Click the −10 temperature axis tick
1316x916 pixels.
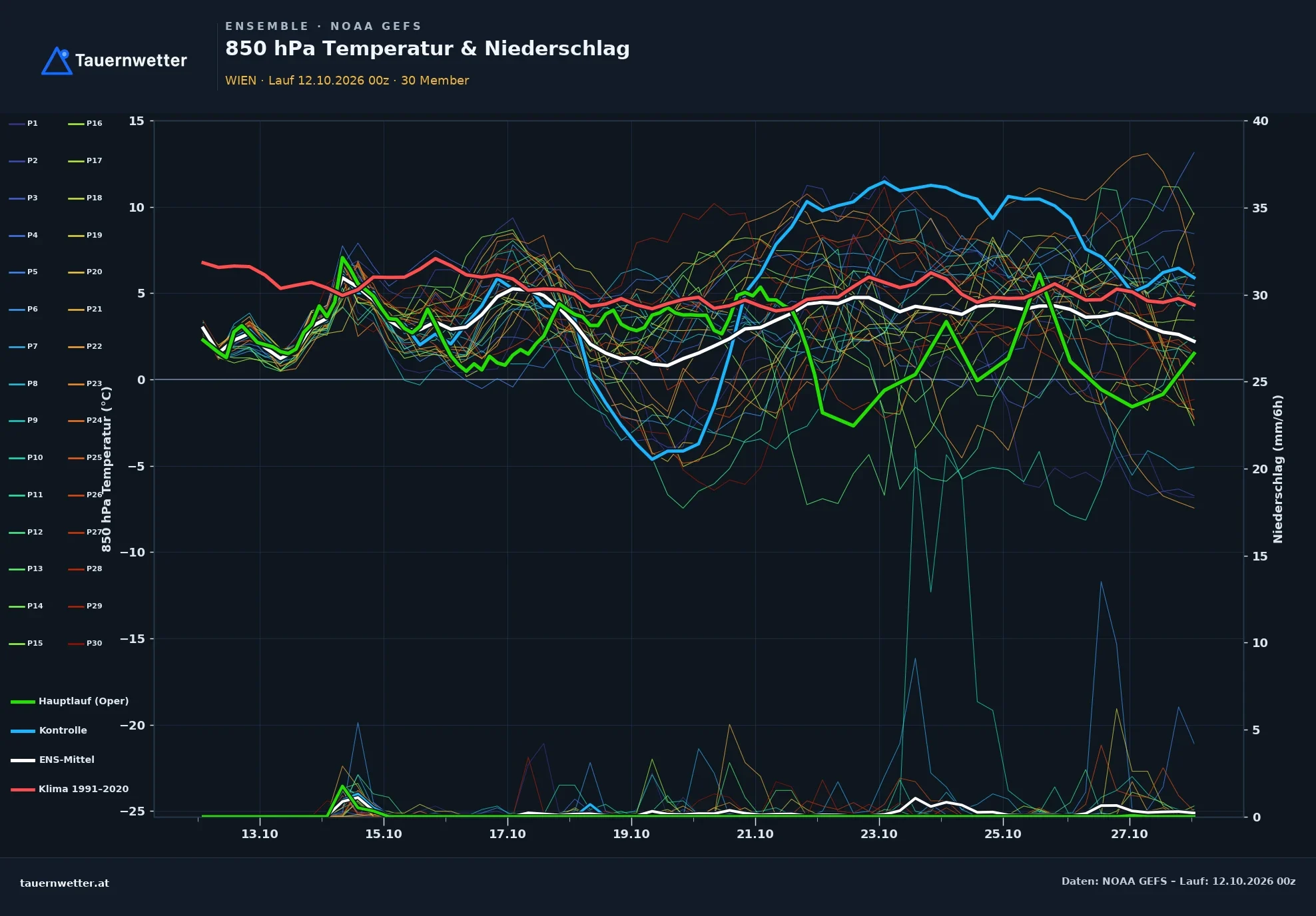[133, 553]
